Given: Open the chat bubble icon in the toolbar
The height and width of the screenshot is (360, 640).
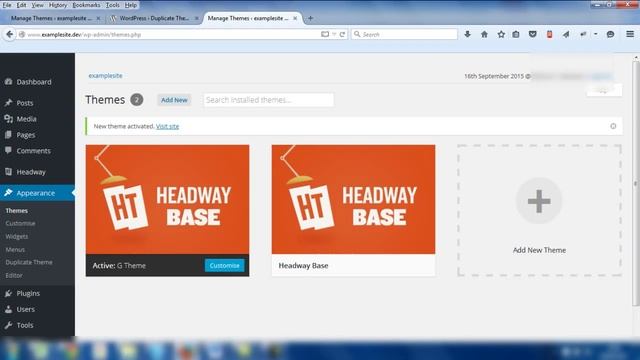Looking at the screenshot, I should point(610,34).
